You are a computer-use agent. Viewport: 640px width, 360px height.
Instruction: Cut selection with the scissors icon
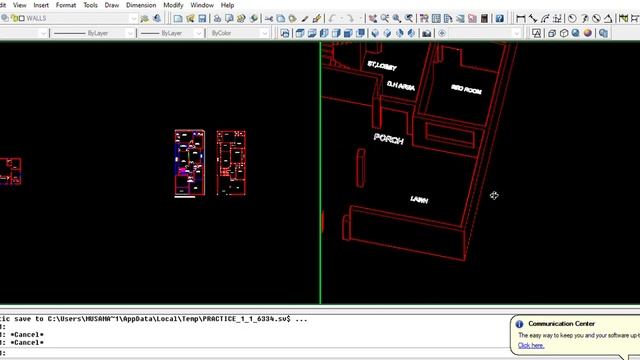[x=269, y=18]
